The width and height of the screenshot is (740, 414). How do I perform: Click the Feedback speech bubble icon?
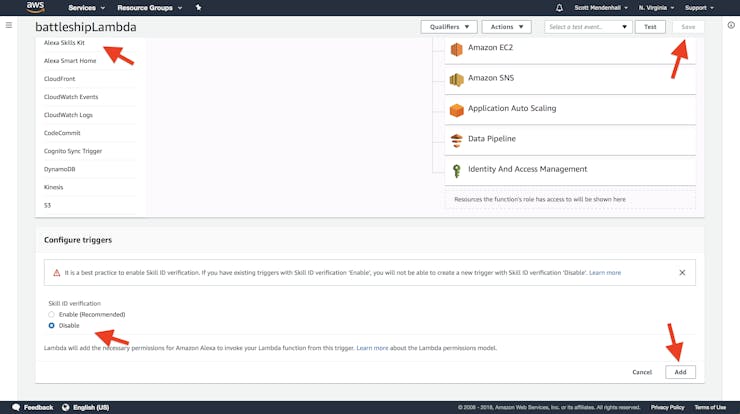[16, 407]
